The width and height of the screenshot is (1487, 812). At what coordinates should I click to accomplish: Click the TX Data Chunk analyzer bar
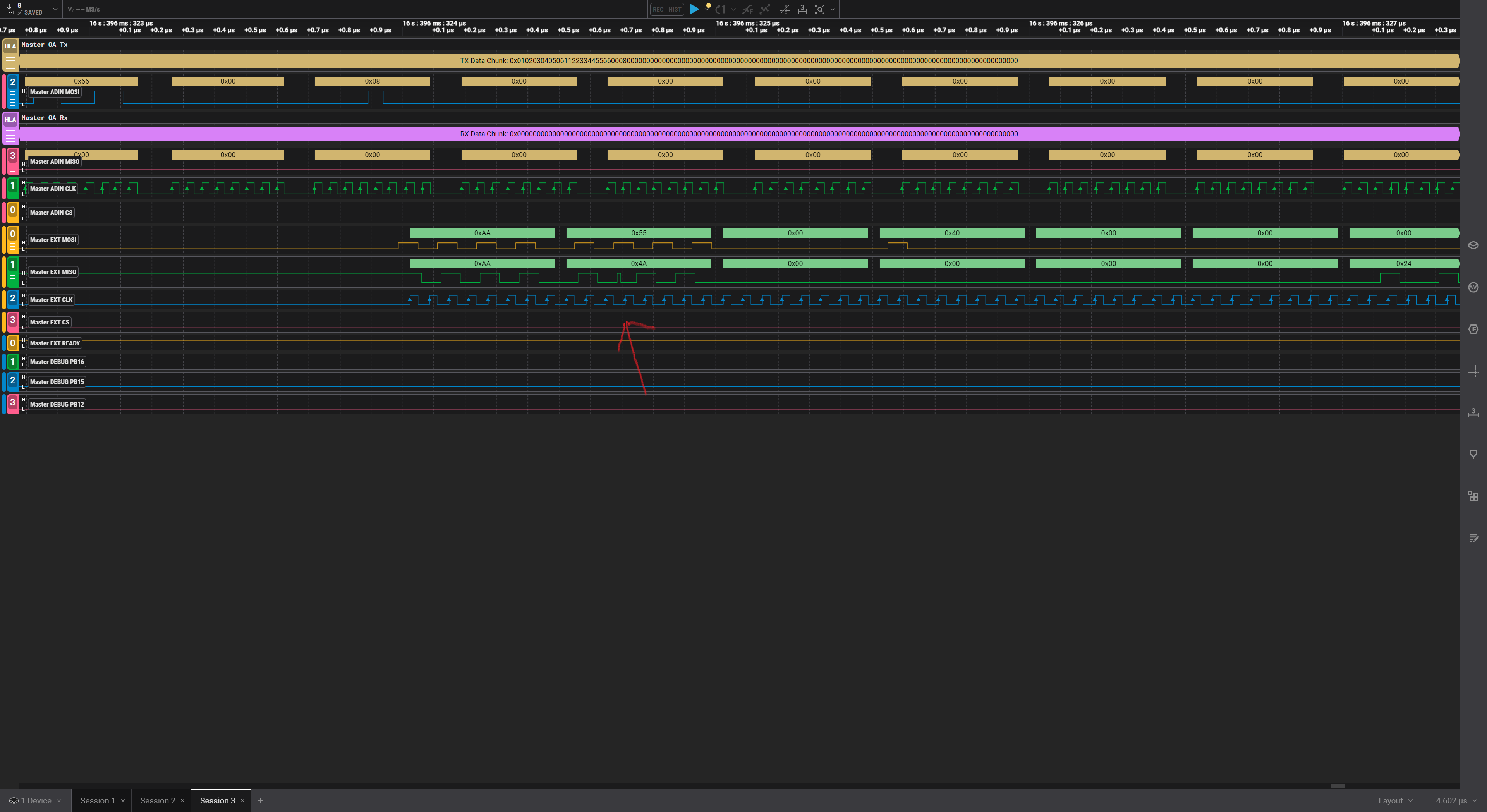(738, 60)
